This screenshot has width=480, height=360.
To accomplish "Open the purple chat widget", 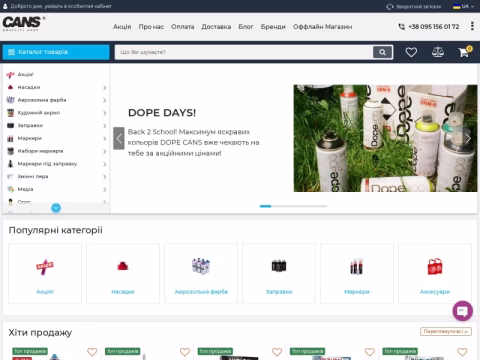I will [462, 311].
